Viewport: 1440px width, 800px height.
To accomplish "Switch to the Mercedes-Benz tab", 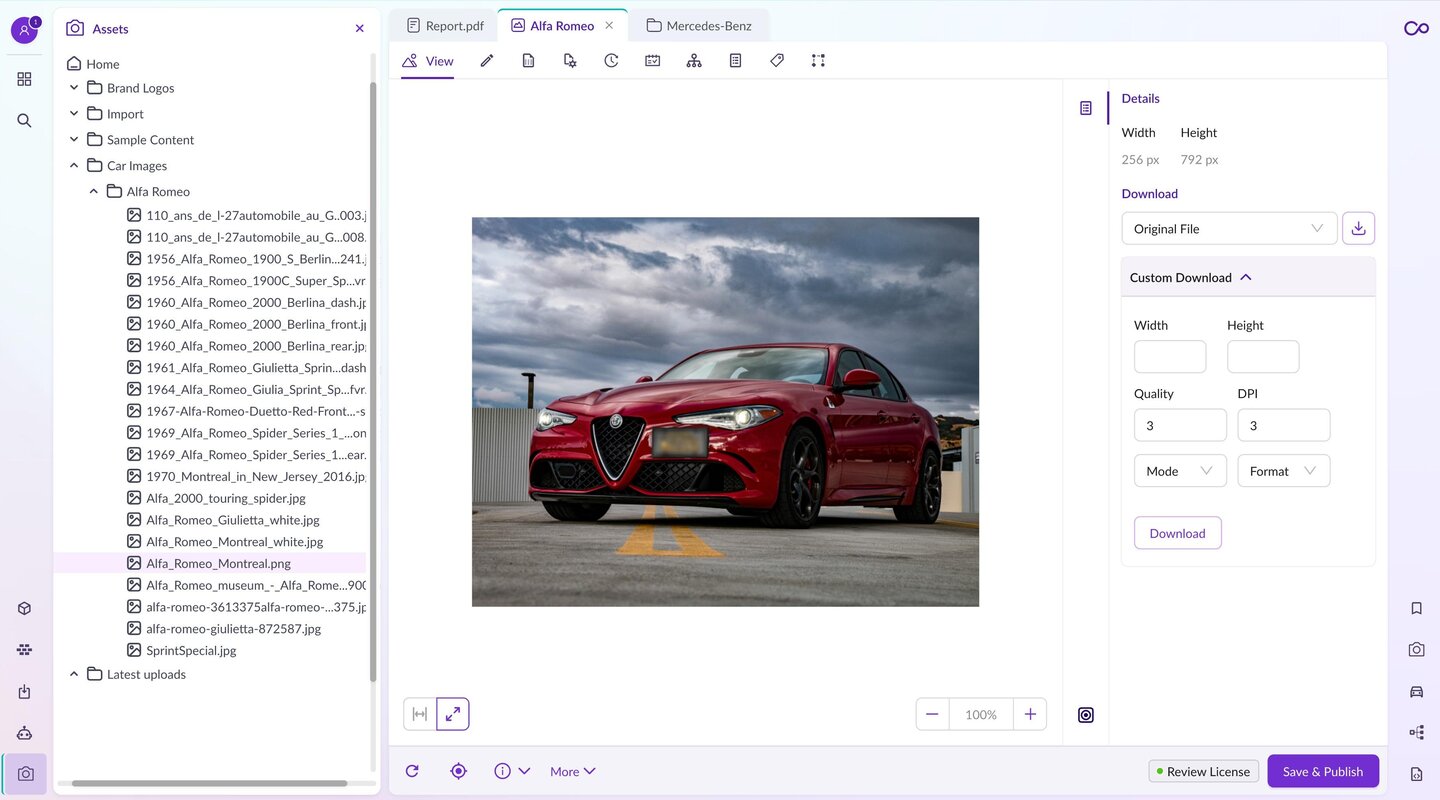I will coord(699,26).
